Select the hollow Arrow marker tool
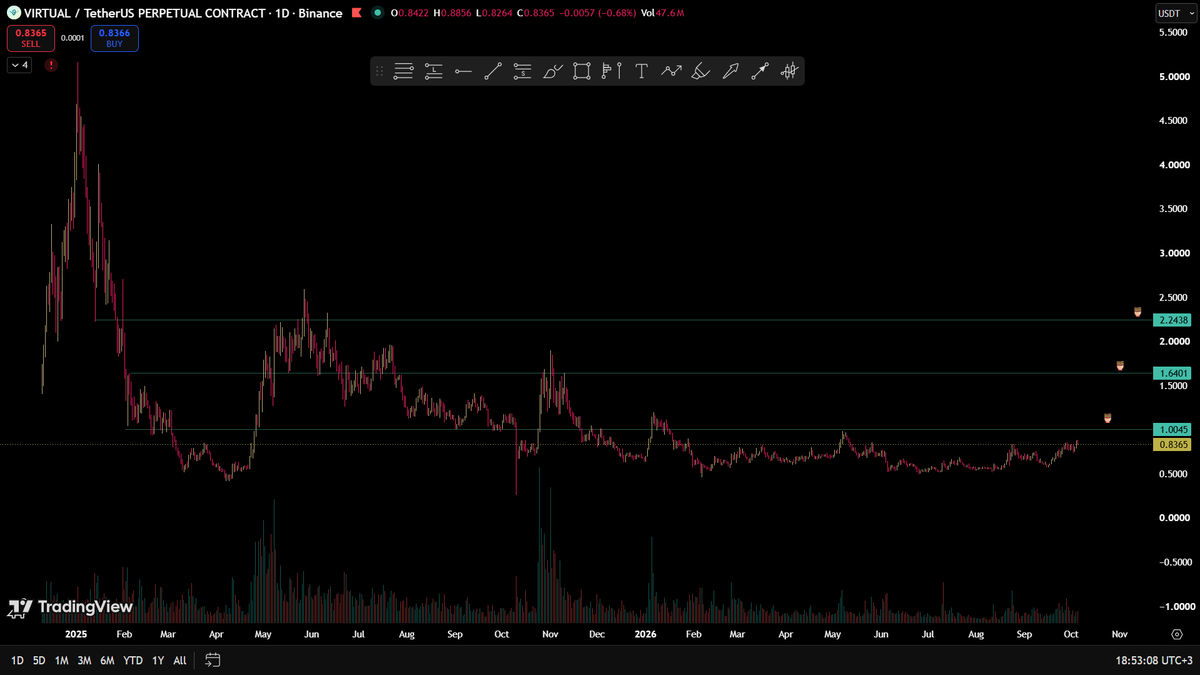 (x=730, y=71)
